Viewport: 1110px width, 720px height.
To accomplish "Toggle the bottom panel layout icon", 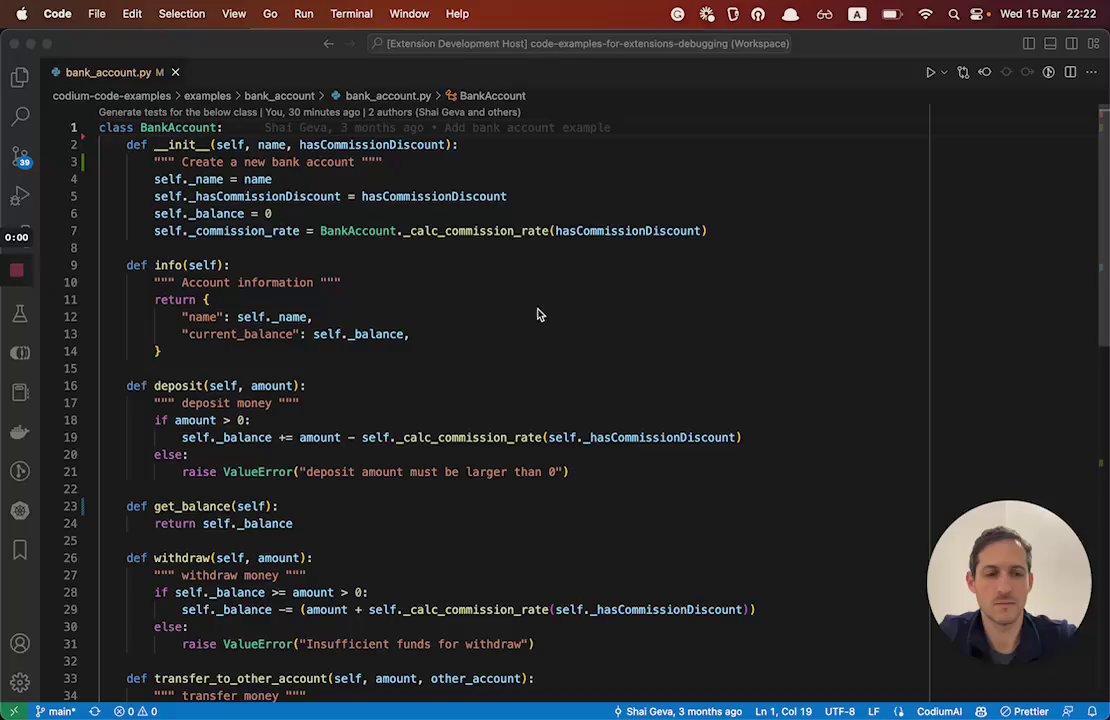I will (1051, 43).
